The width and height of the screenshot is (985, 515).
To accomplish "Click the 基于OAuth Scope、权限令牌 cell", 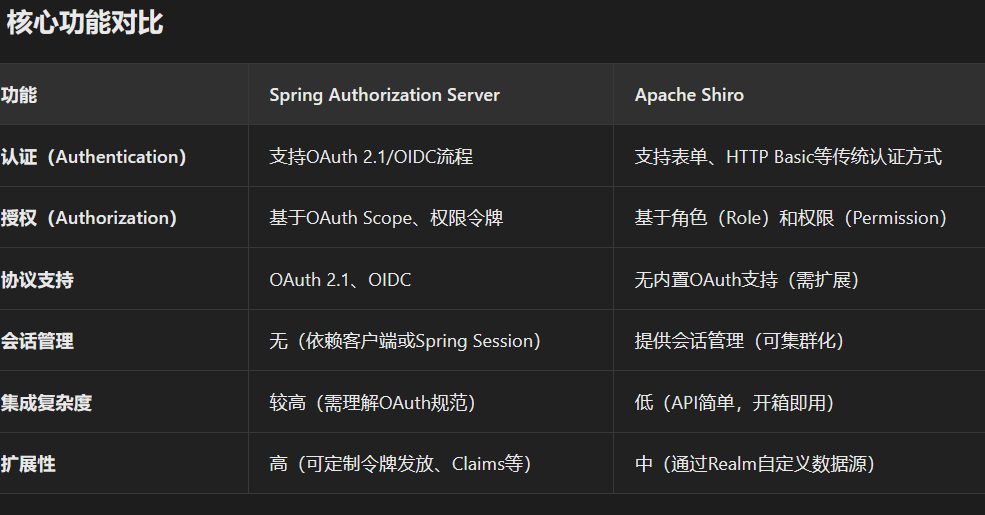I will click(386, 218).
